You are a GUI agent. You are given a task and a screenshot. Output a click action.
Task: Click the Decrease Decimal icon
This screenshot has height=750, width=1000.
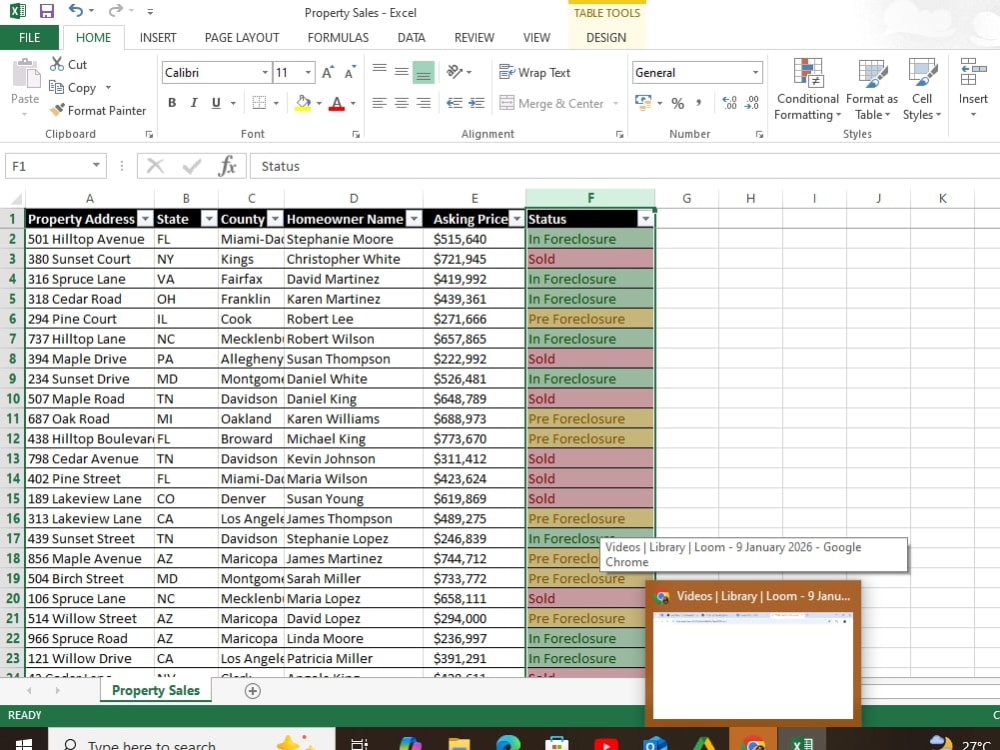point(752,103)
